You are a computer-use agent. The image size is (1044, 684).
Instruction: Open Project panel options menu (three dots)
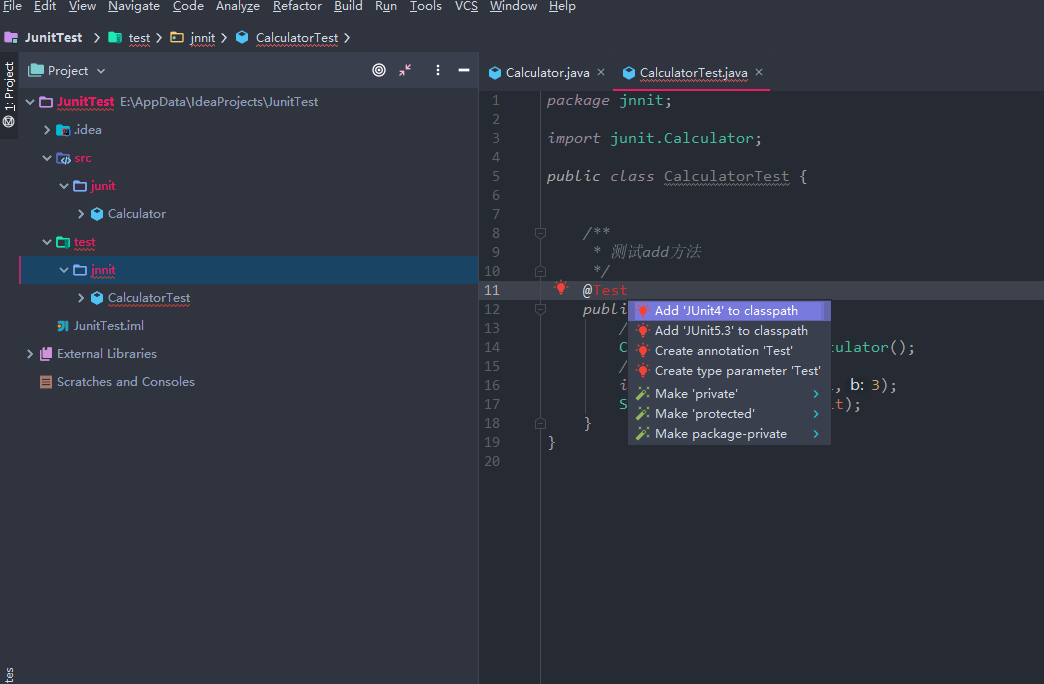438,70
